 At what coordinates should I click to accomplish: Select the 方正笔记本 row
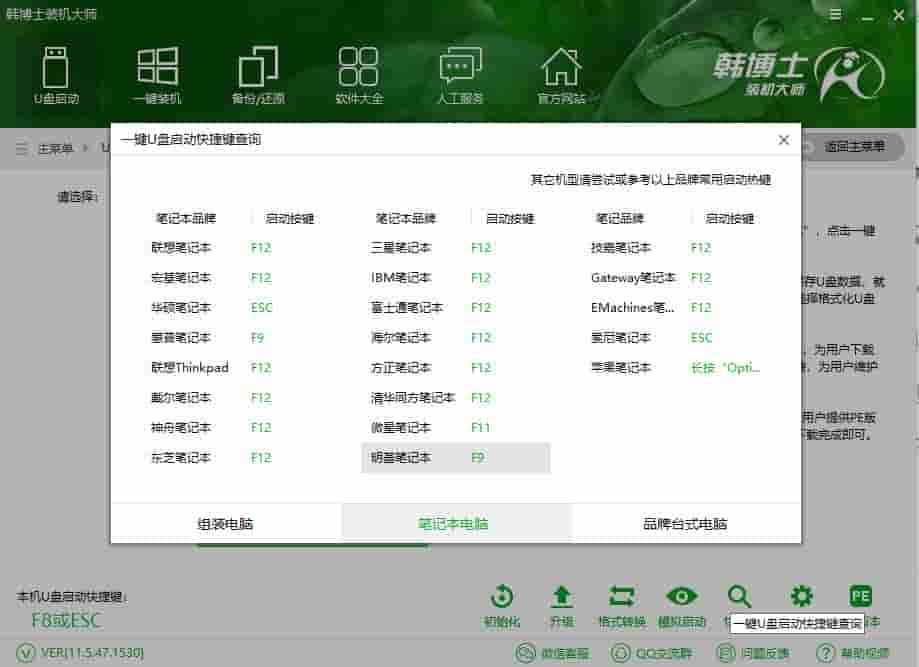click(456, 367)
